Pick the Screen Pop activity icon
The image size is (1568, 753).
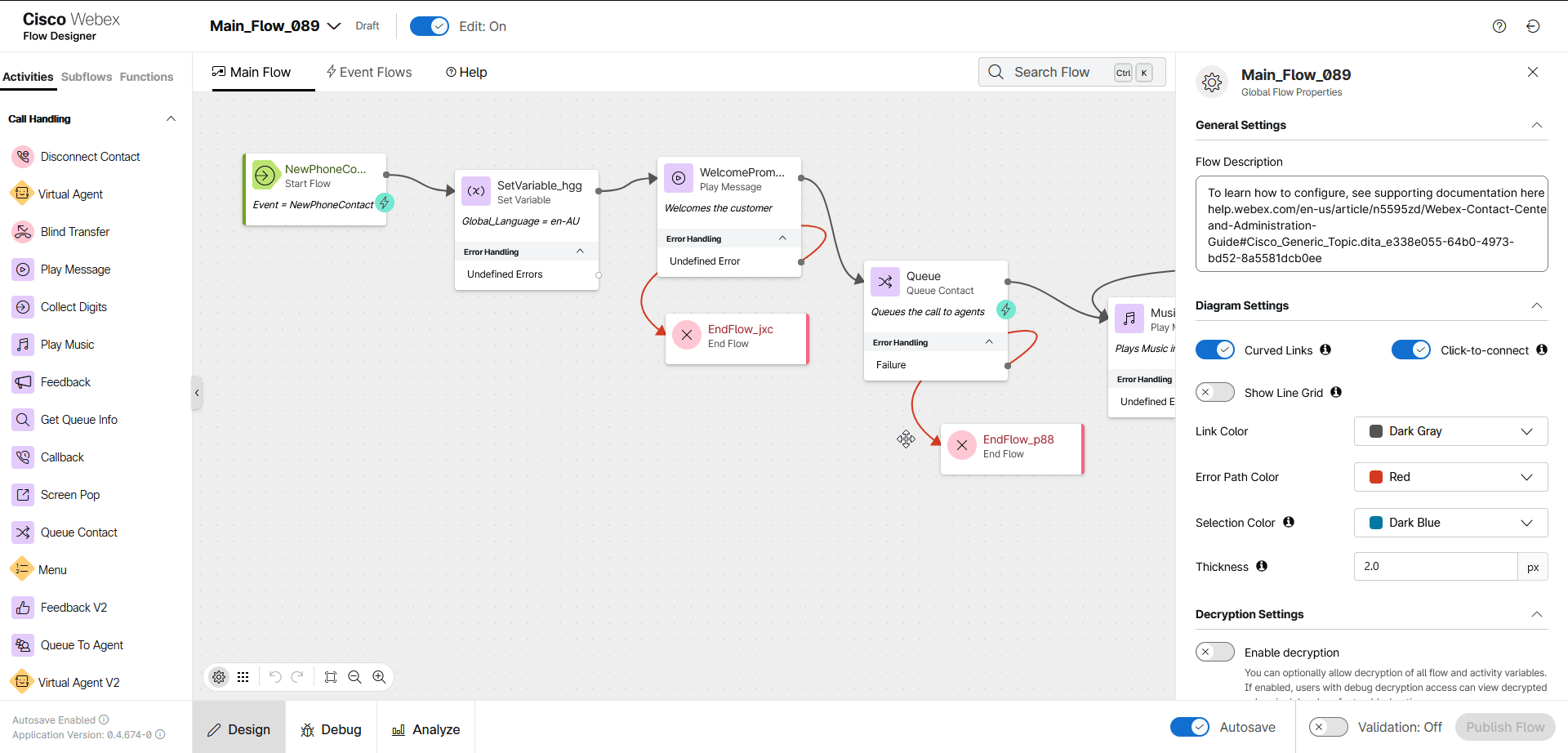pos(23,495)
